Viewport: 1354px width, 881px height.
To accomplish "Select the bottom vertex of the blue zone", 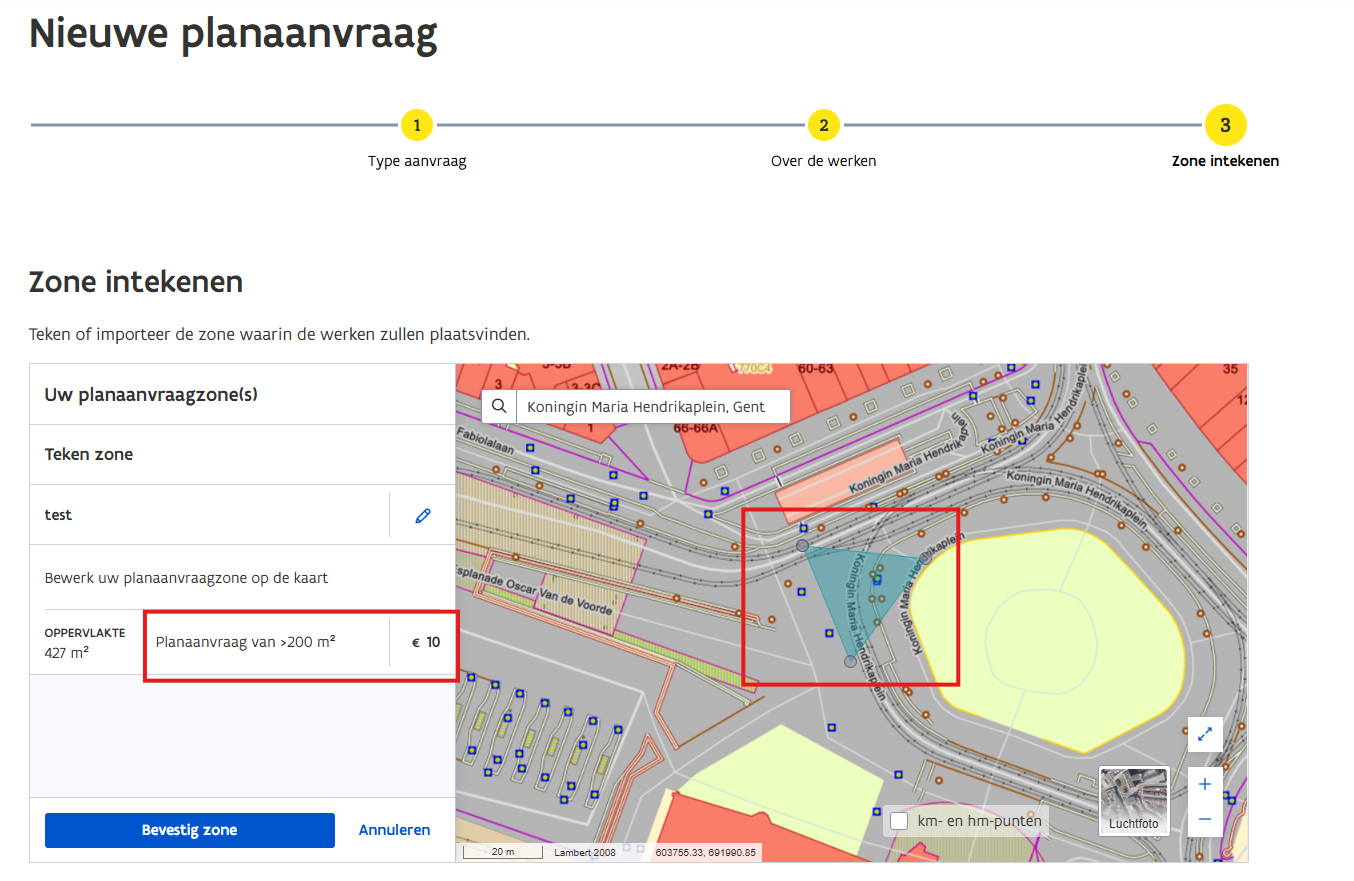I will coord(850,661).
